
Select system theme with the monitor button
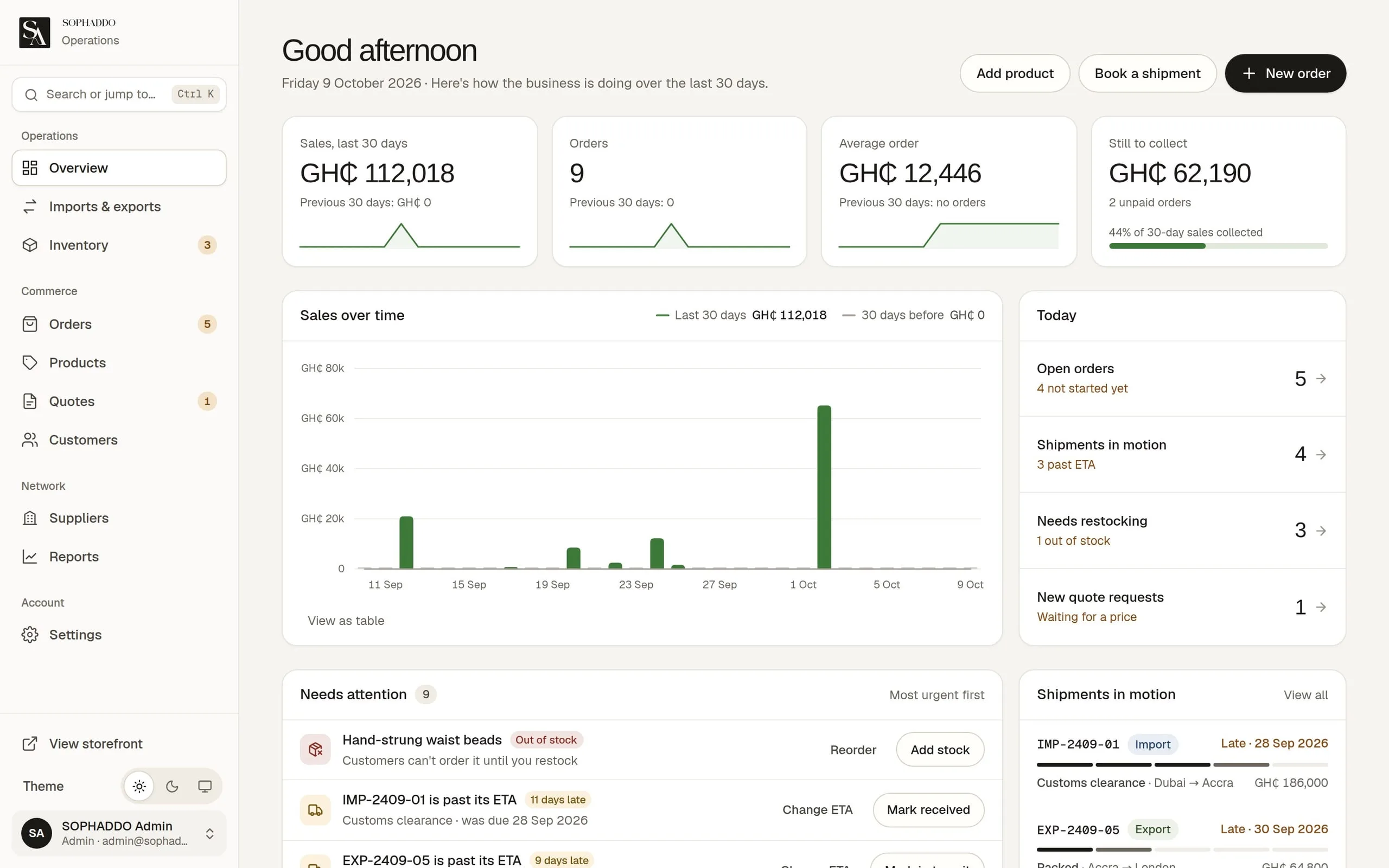coord(205,786)
